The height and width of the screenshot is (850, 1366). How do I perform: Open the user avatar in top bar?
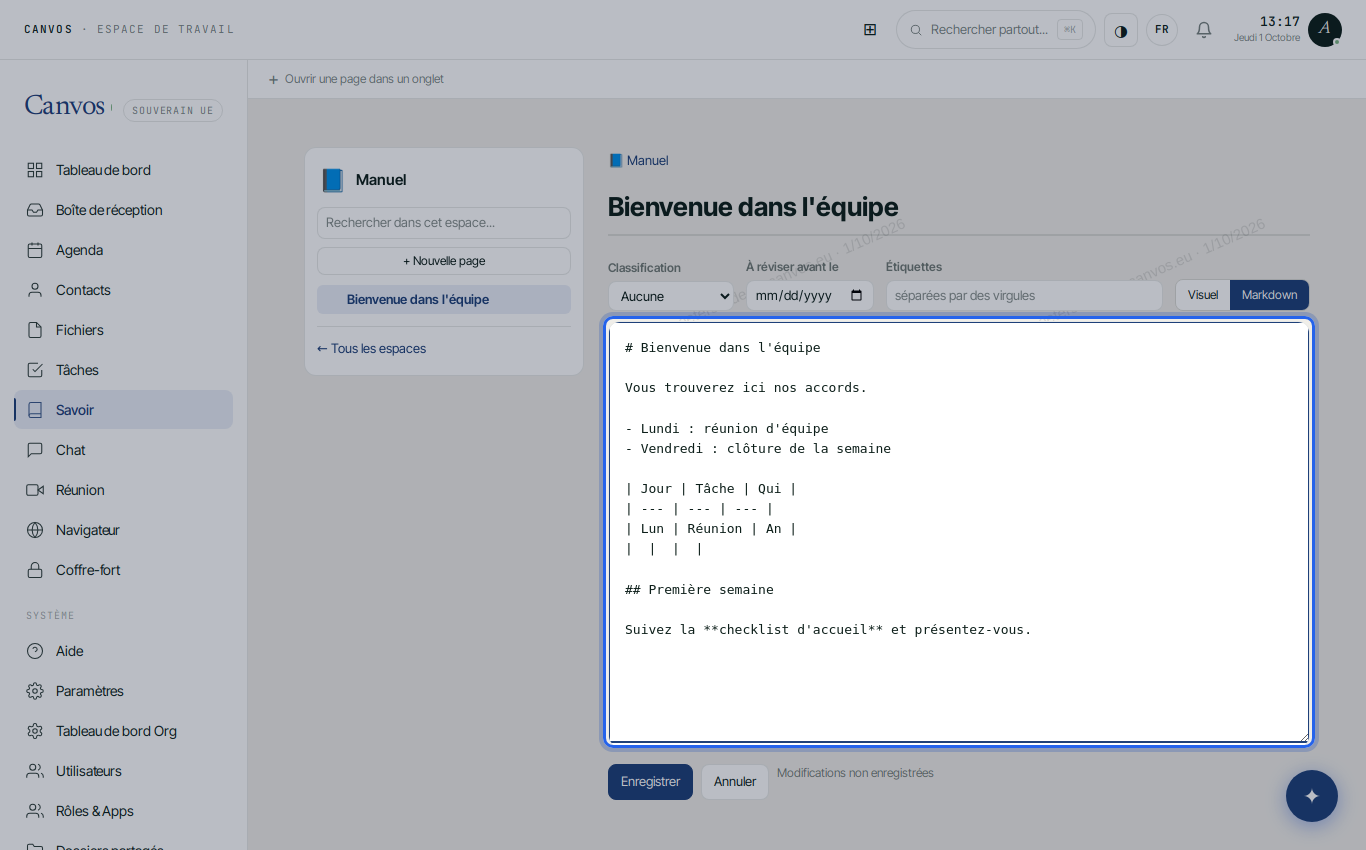[1325, 30]
